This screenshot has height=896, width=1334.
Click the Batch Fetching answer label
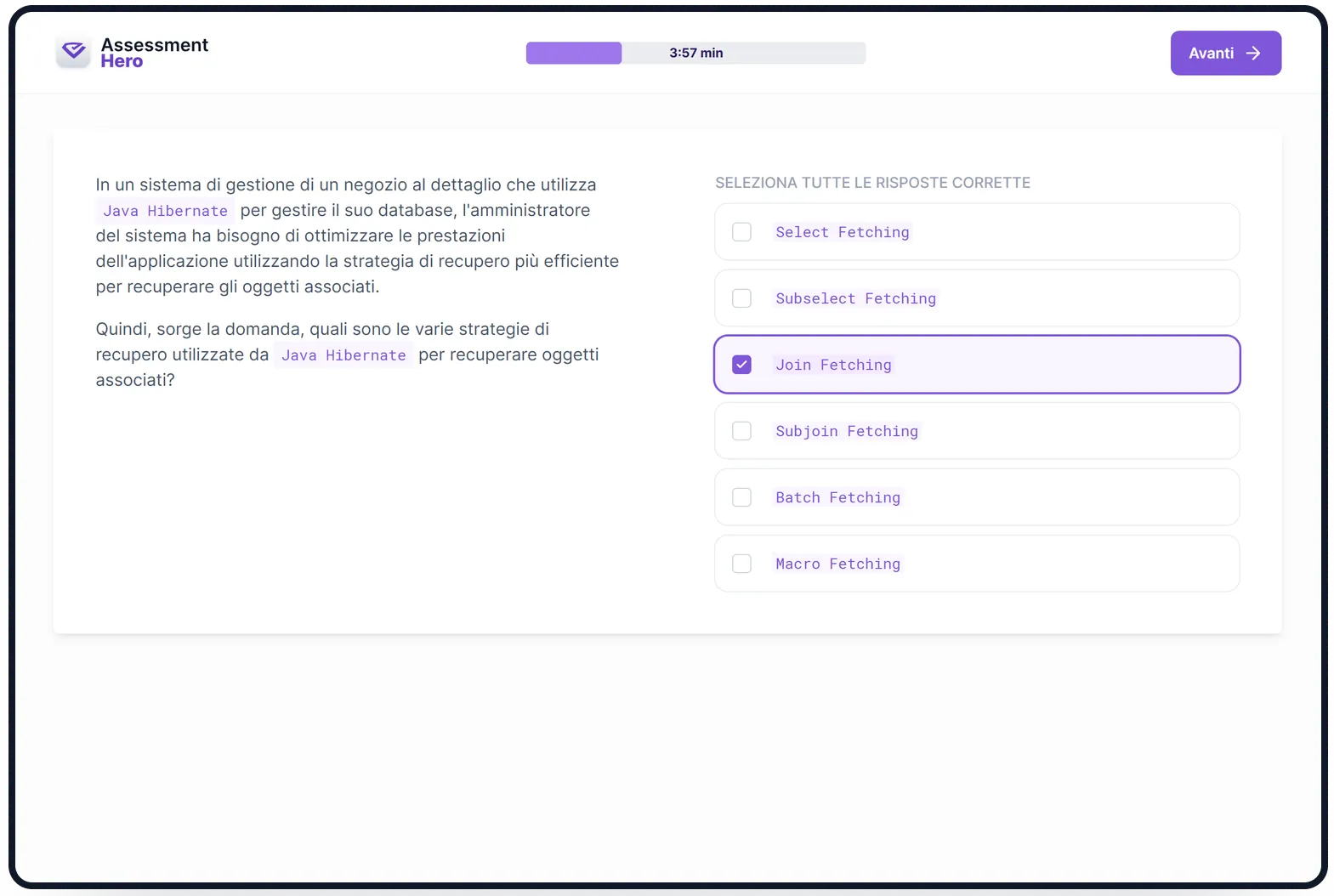pos(837,497)
